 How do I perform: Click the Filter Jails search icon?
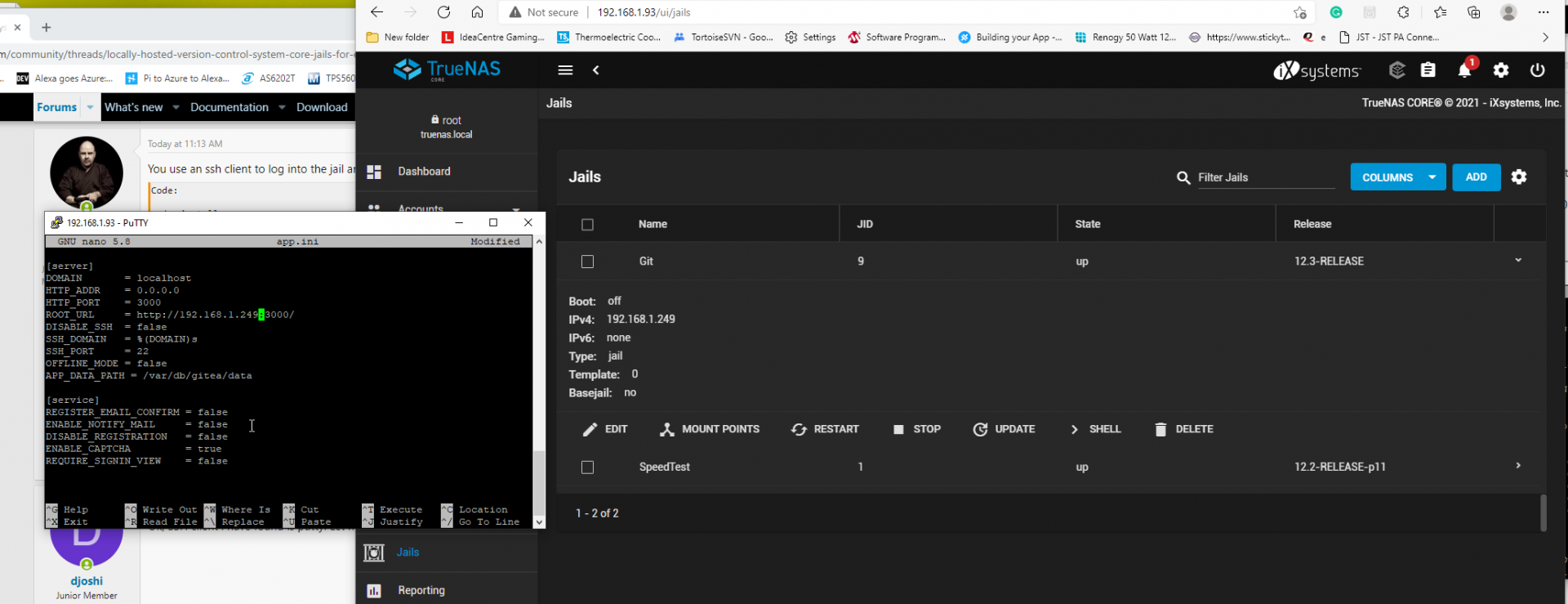pos(1183,177)
